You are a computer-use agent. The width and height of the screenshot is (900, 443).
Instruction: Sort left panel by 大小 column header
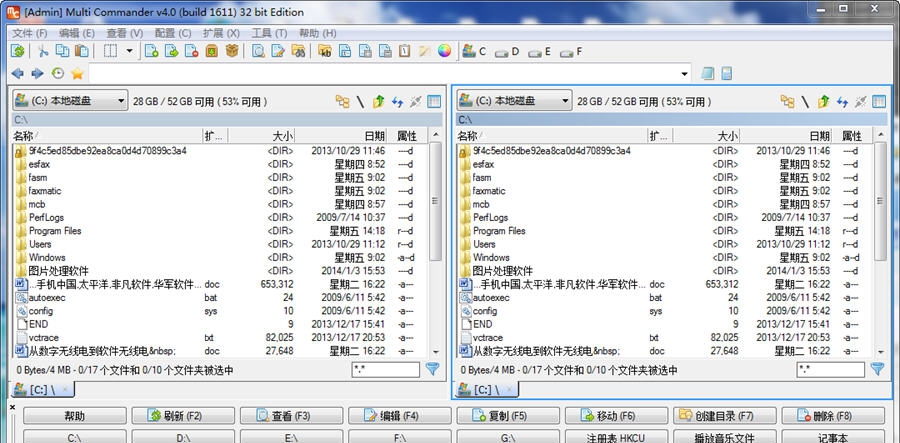click(262, 136)
